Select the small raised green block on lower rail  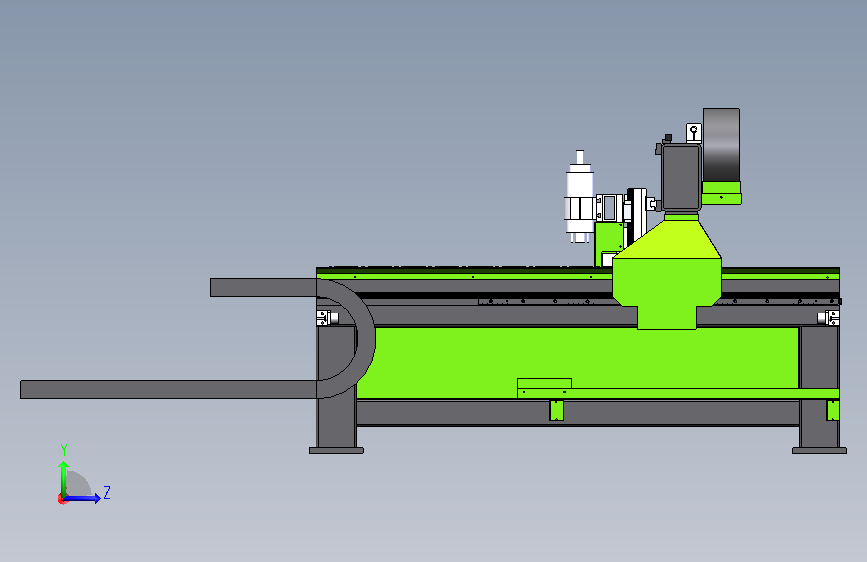coord(544,384)
